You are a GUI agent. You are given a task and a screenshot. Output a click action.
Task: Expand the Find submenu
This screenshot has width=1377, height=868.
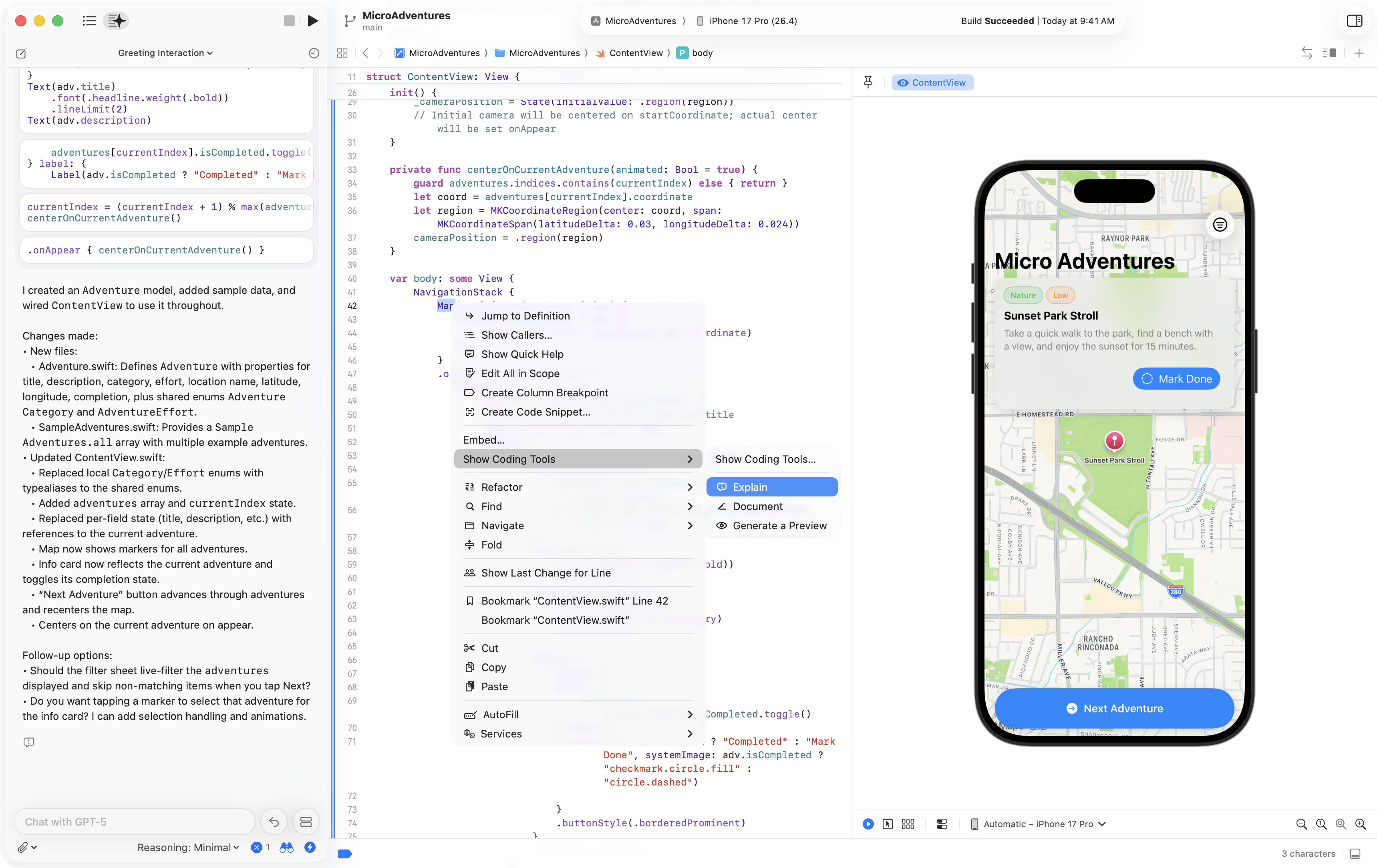coord(578,506)
